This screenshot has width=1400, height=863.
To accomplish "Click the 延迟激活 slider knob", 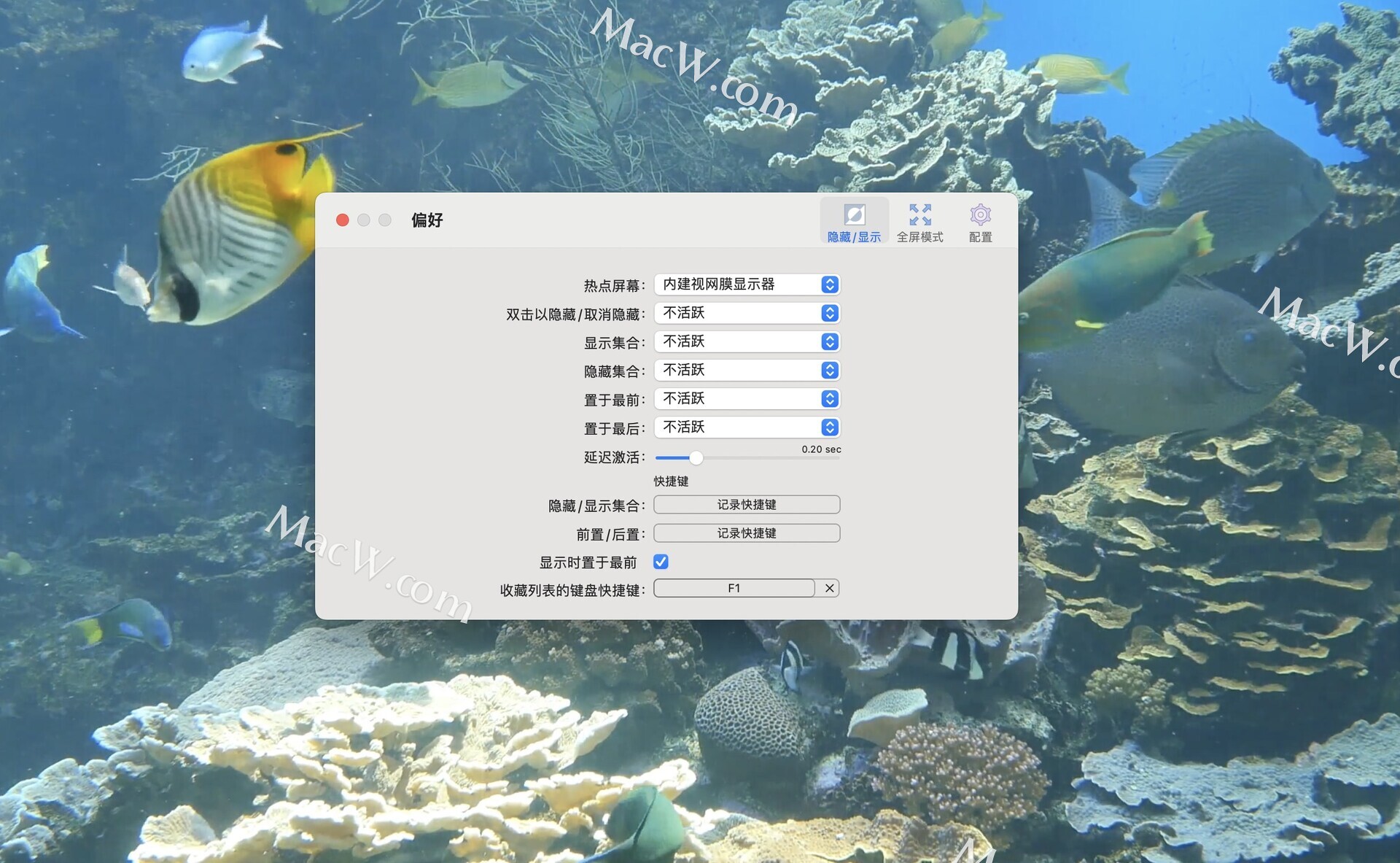I will [x=696, y=458].
